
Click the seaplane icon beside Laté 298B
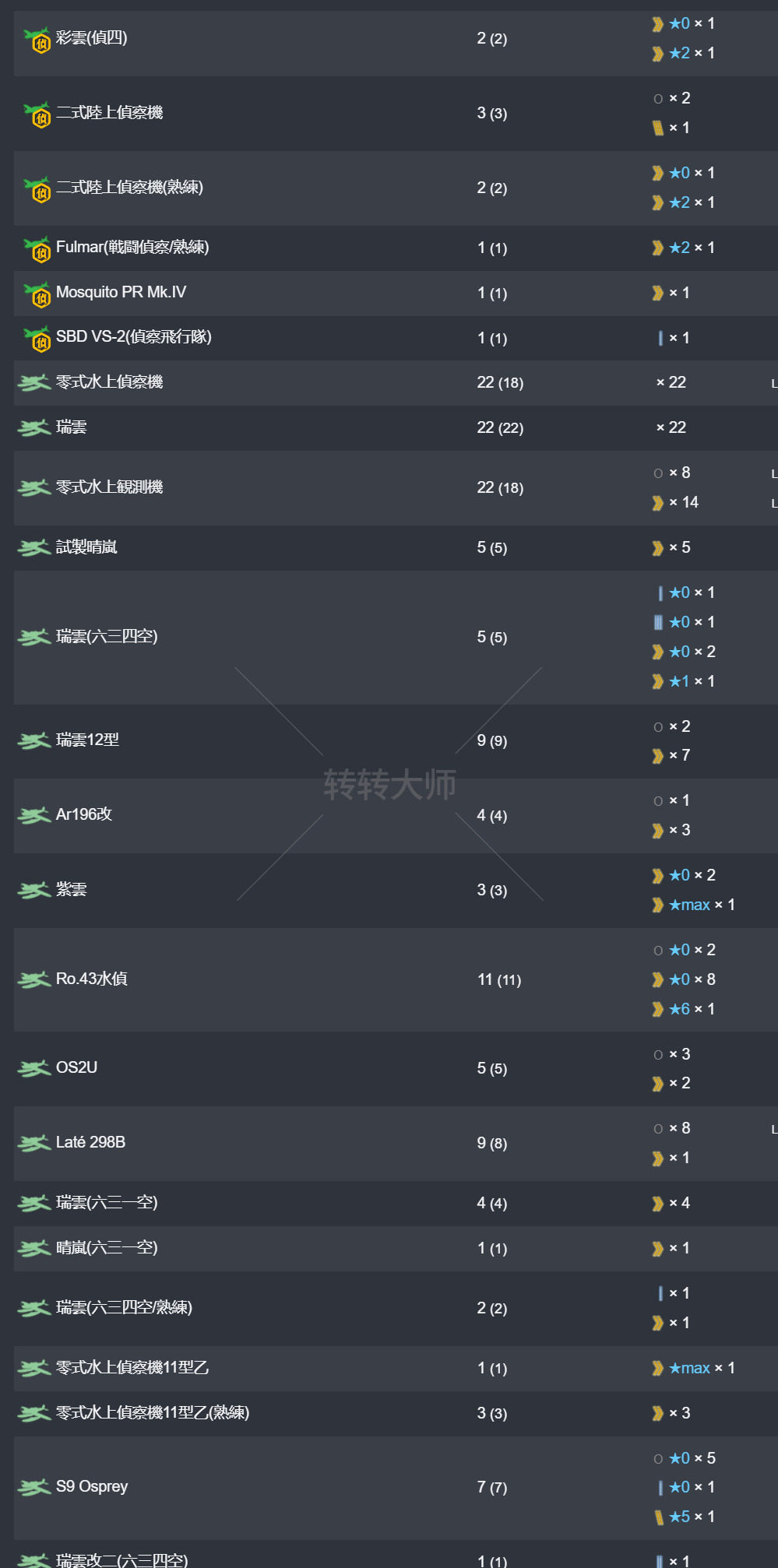point(34,1143)
